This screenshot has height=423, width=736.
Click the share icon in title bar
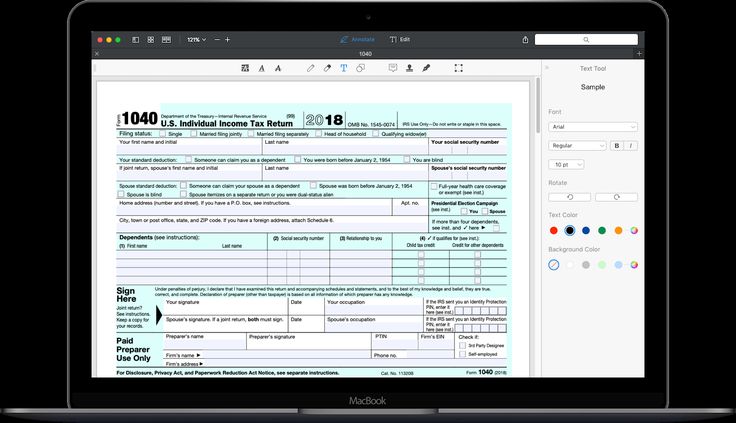(525, 39)
